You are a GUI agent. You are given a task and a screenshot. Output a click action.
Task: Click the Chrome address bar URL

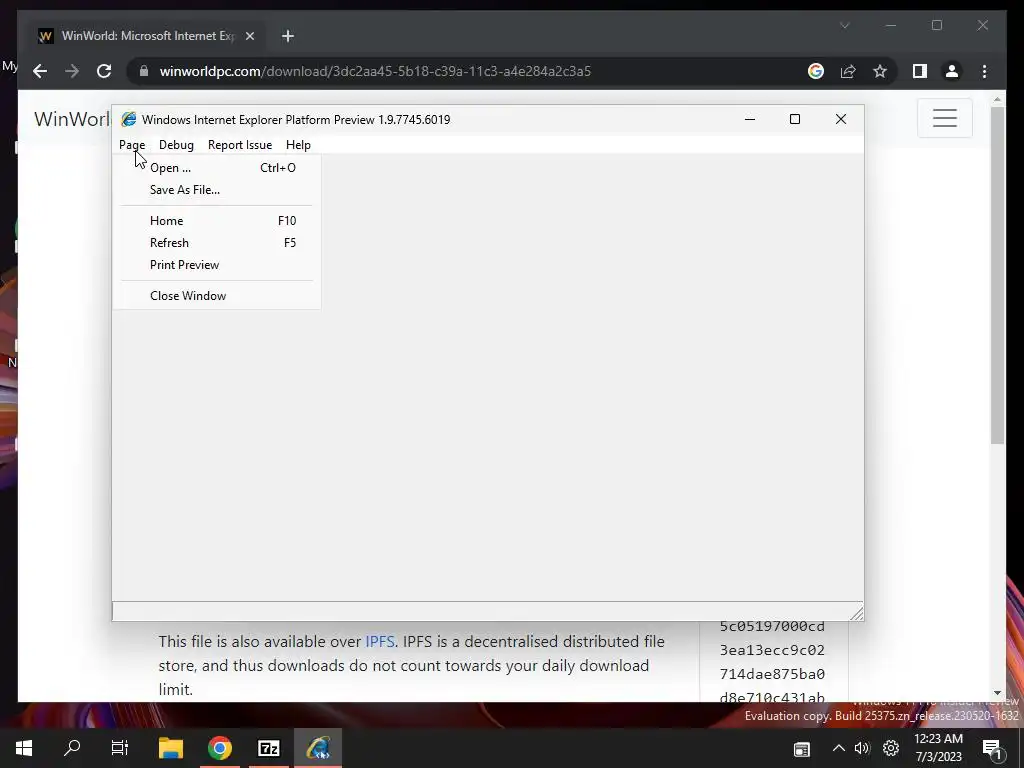pyautogui.click(x=375, y=71)
